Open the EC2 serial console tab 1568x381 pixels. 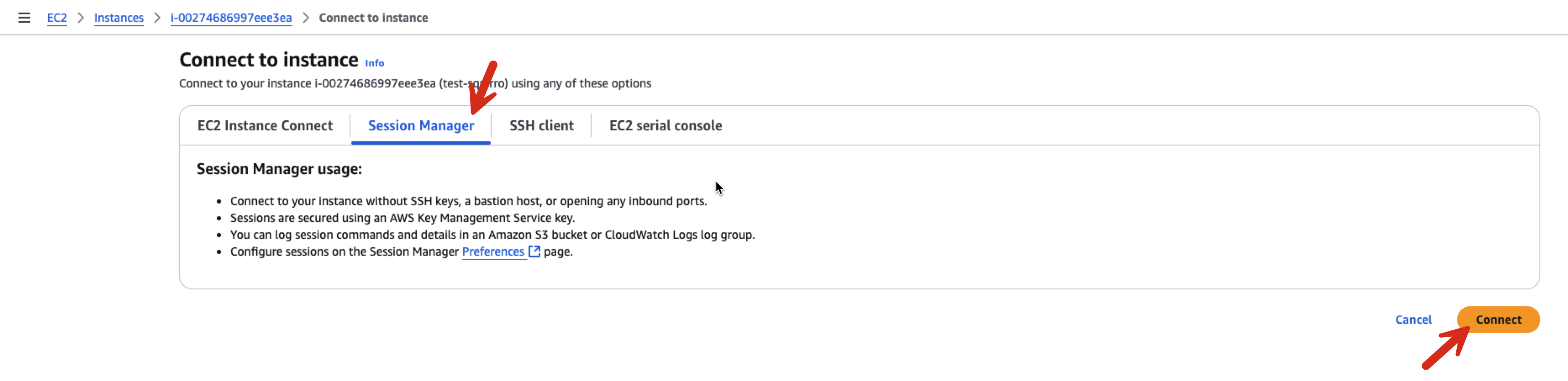(x=665, y=126)
